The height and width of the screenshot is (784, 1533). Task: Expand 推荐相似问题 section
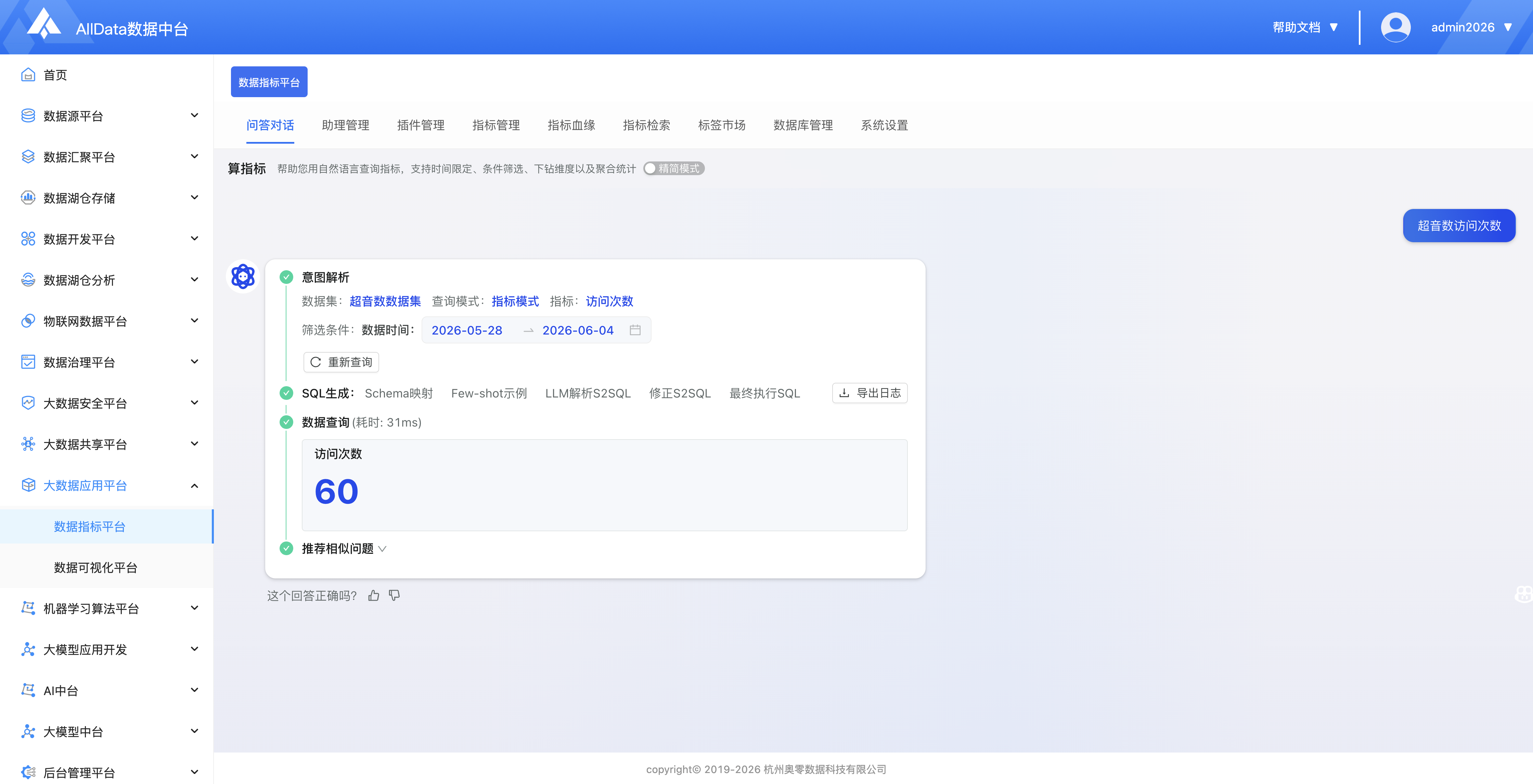(x=344, y=548)
